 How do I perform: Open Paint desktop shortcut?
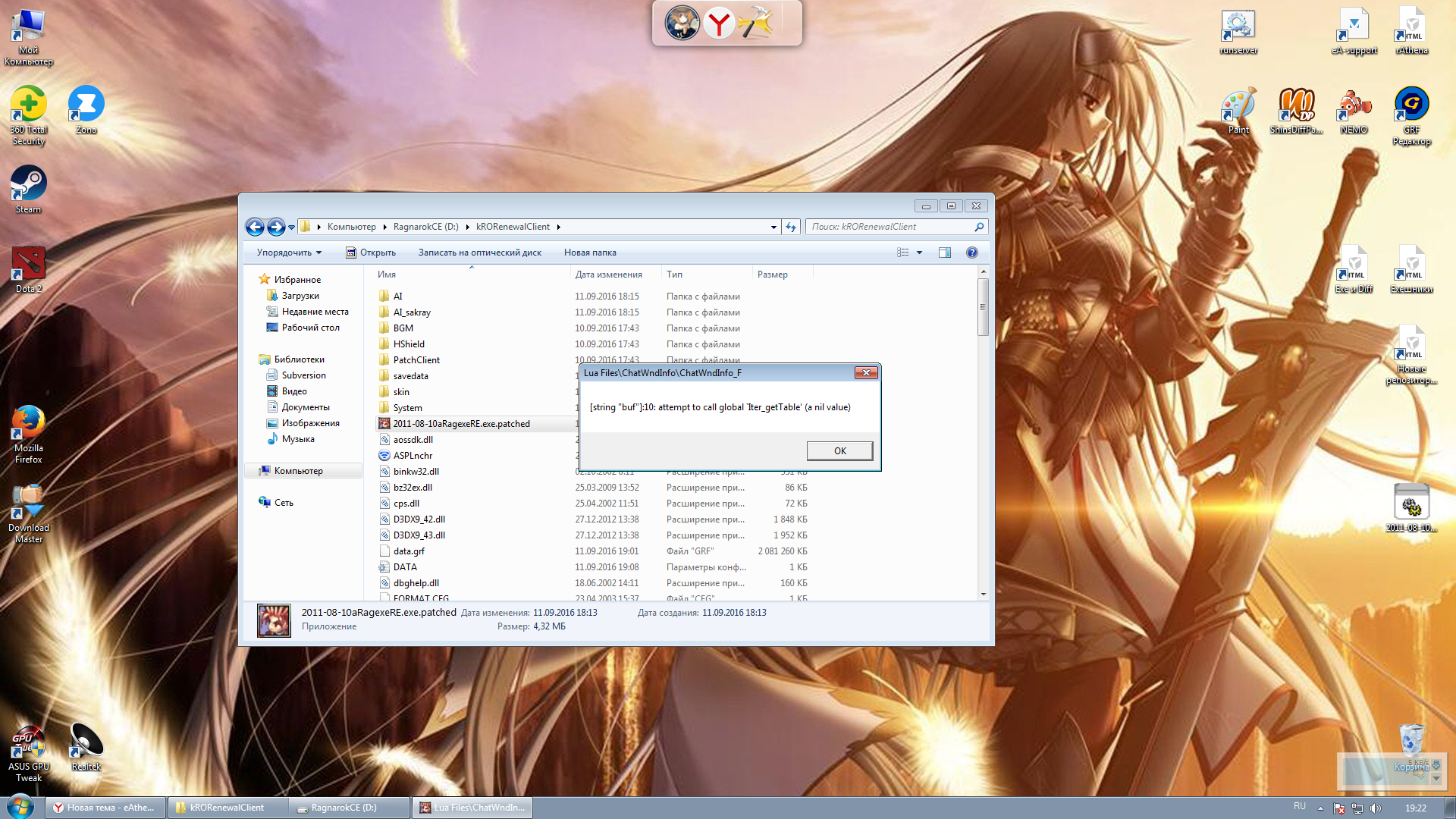1238,111
